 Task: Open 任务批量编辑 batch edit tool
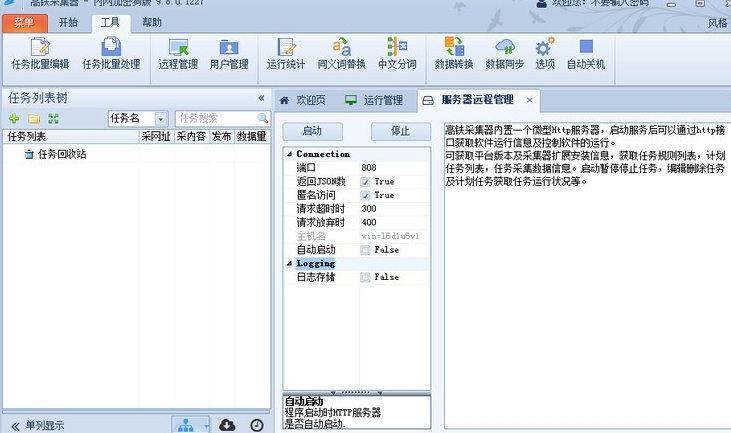[40, 54]
